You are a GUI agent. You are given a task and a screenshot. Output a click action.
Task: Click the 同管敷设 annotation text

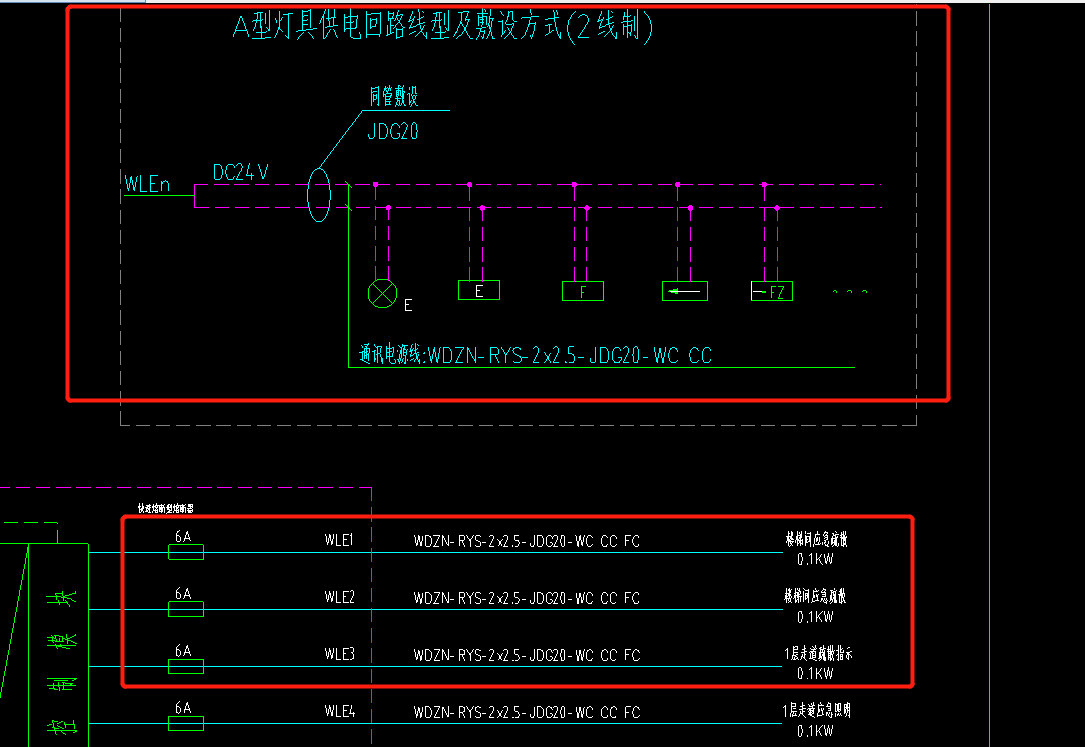tap(394, 96)
